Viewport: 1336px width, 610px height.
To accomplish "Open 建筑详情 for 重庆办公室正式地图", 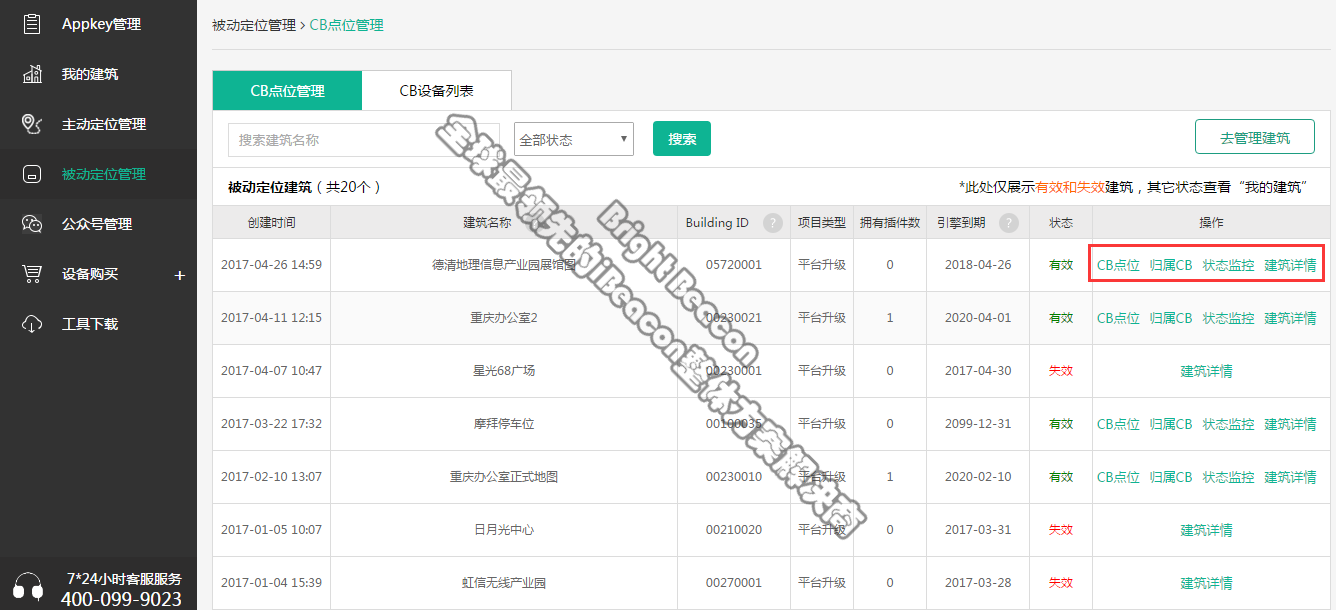I will [x=1290, y=477].
